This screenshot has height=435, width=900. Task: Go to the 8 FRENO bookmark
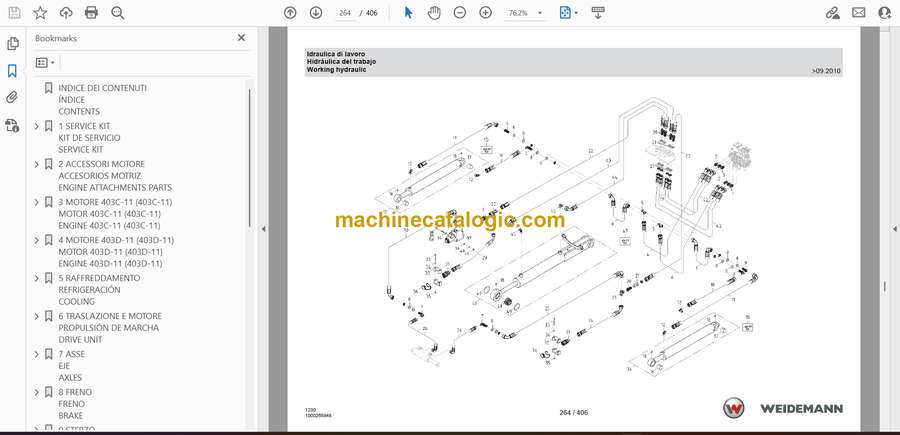tap(75, 403)
